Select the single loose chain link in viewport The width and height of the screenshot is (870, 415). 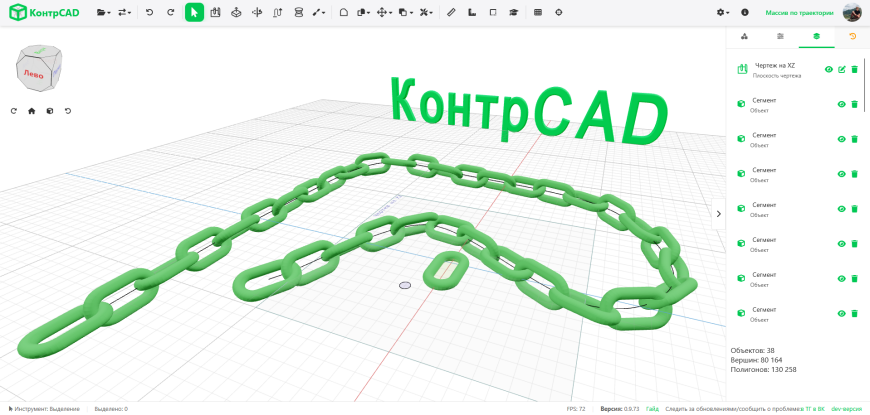click(446, 270)
